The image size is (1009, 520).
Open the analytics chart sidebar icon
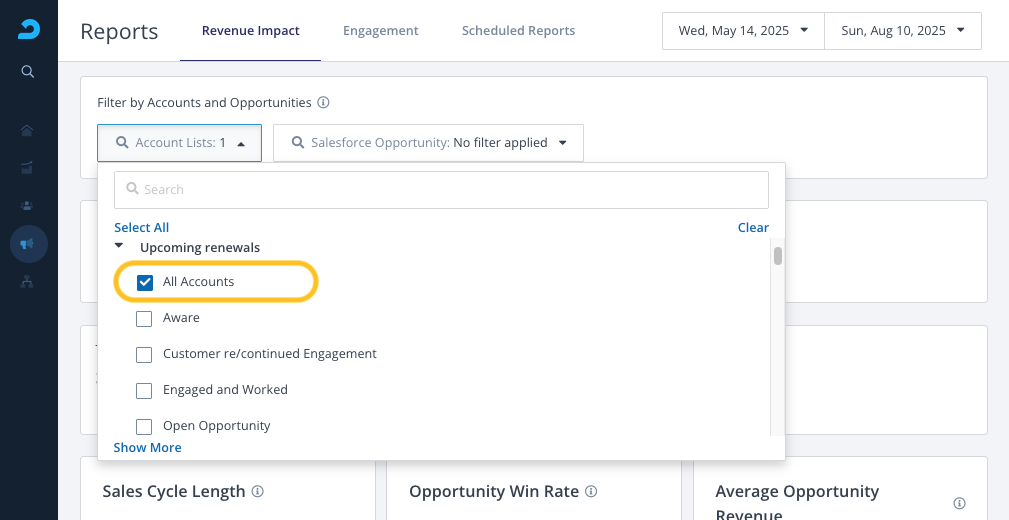[x=28, y=167]
